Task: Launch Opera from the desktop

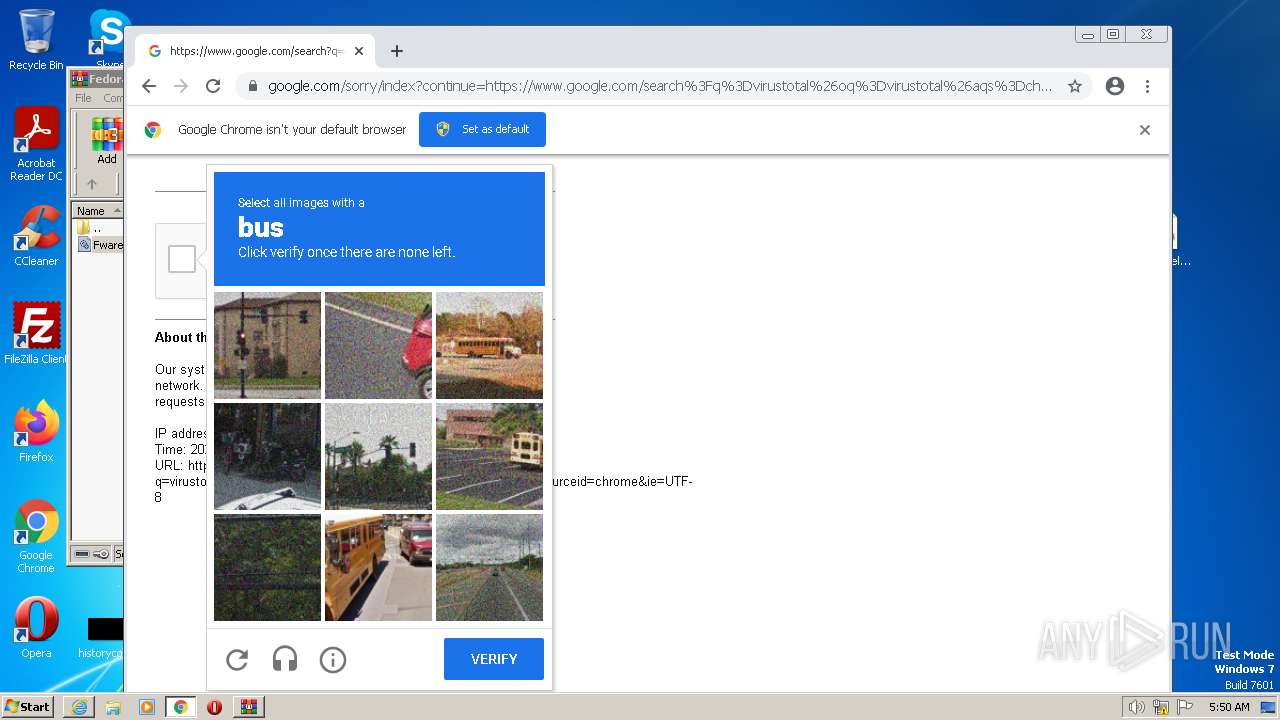Action: click(x=36, y=628)
